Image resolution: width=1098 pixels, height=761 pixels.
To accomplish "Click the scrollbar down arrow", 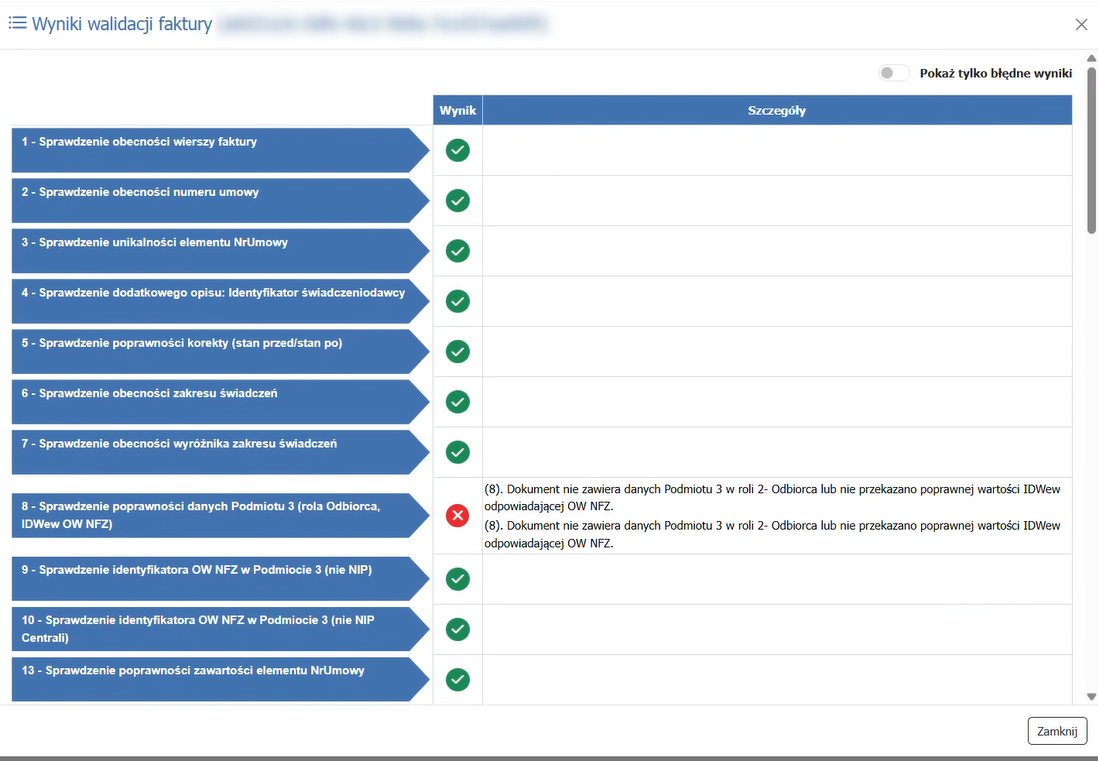I will tap(1091, 696).
